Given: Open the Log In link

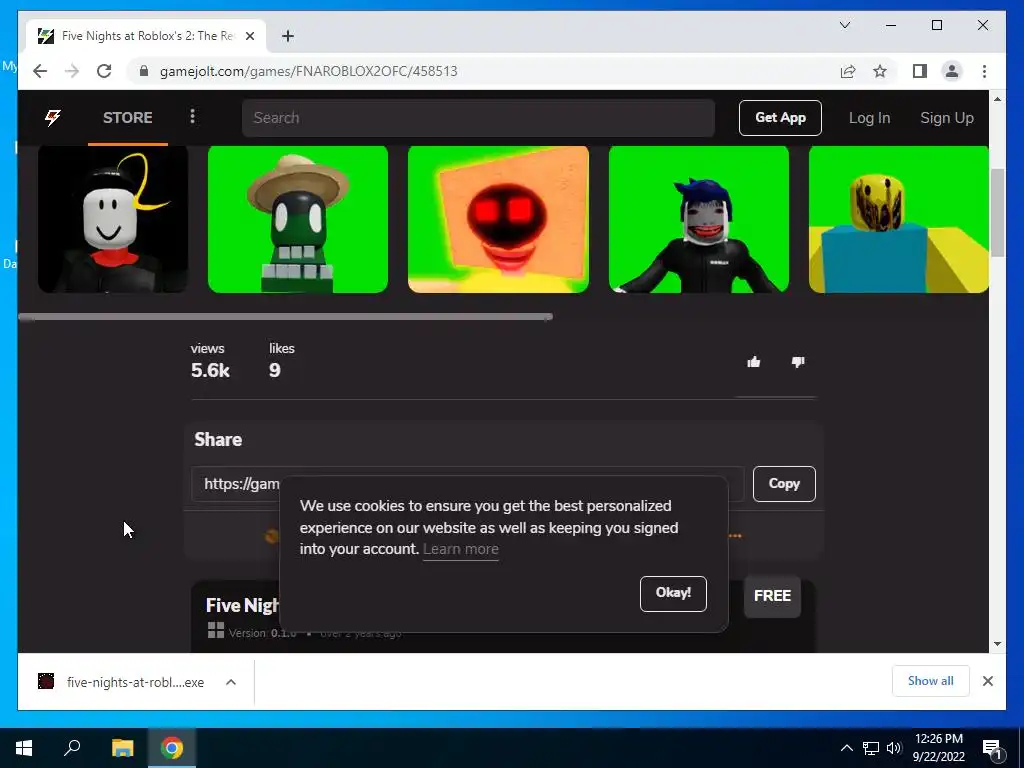Looking at the screenshot, I should coord(869,118).
